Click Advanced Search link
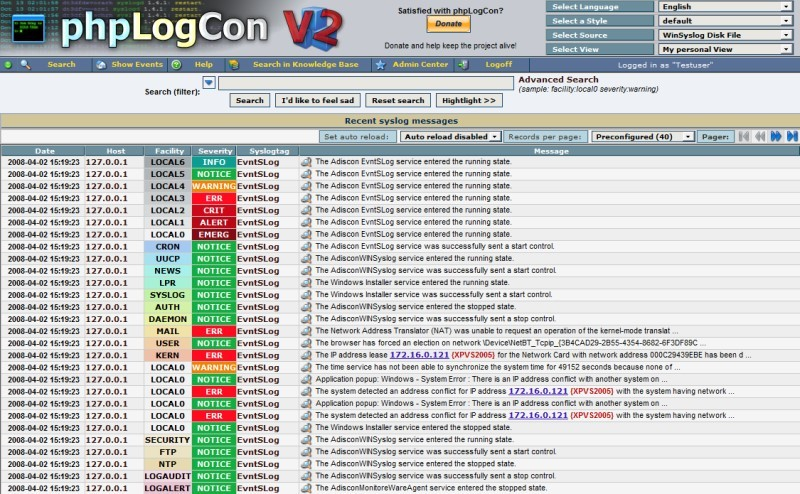The image size is (800, 494). 558,80
